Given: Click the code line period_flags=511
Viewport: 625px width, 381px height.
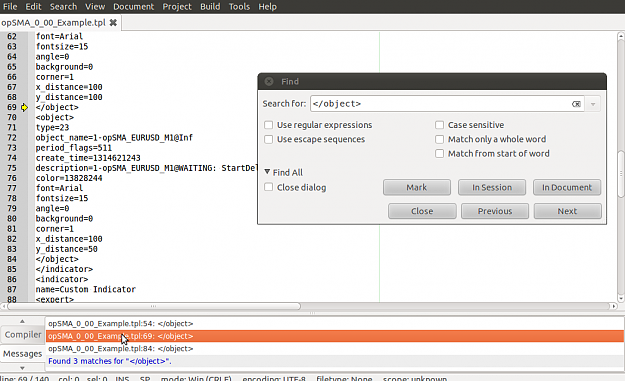Looking at the screenshot, I should (74, 148).
